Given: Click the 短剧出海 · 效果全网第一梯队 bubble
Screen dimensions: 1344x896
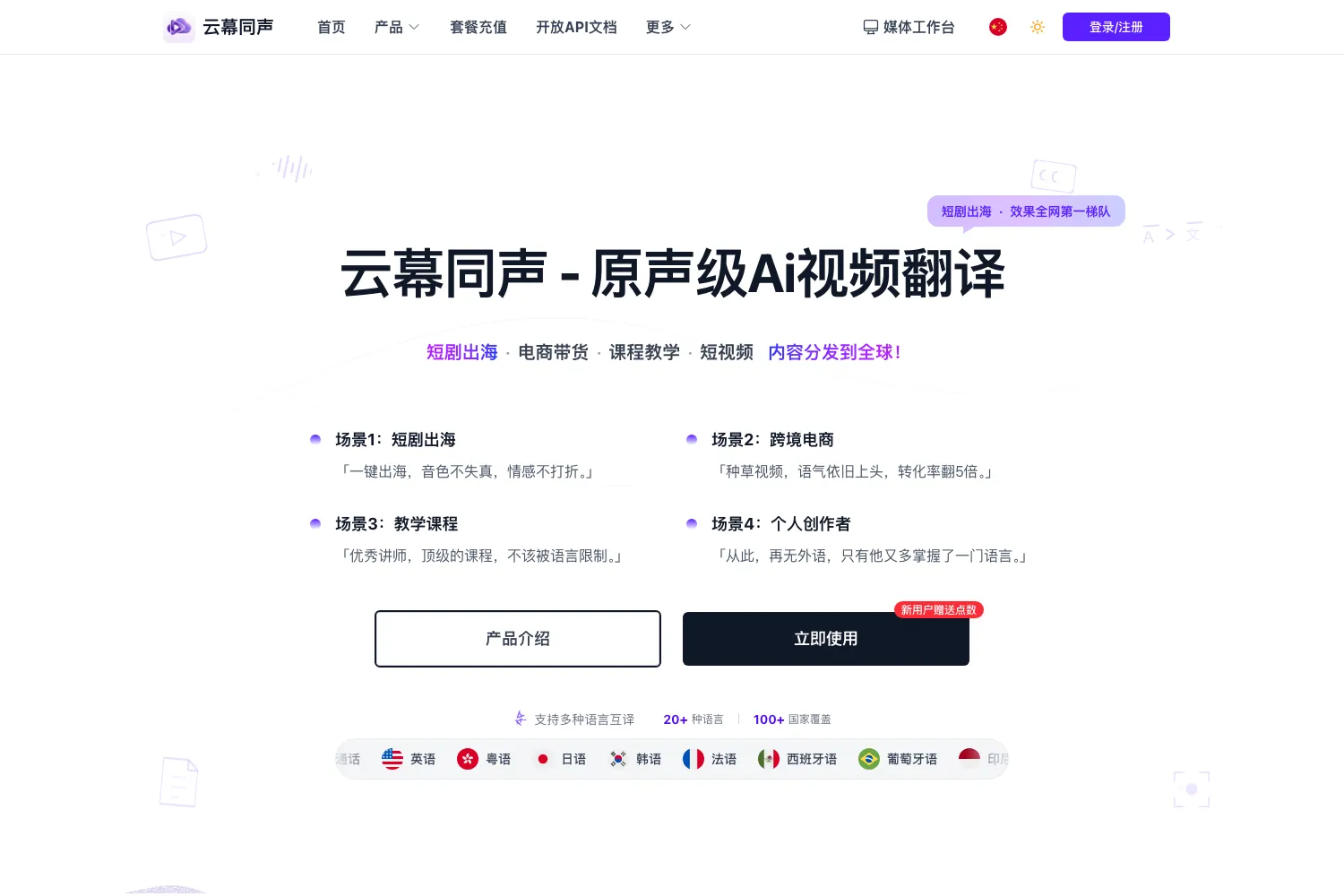Looking at the screenshot, I should 1026,211.
